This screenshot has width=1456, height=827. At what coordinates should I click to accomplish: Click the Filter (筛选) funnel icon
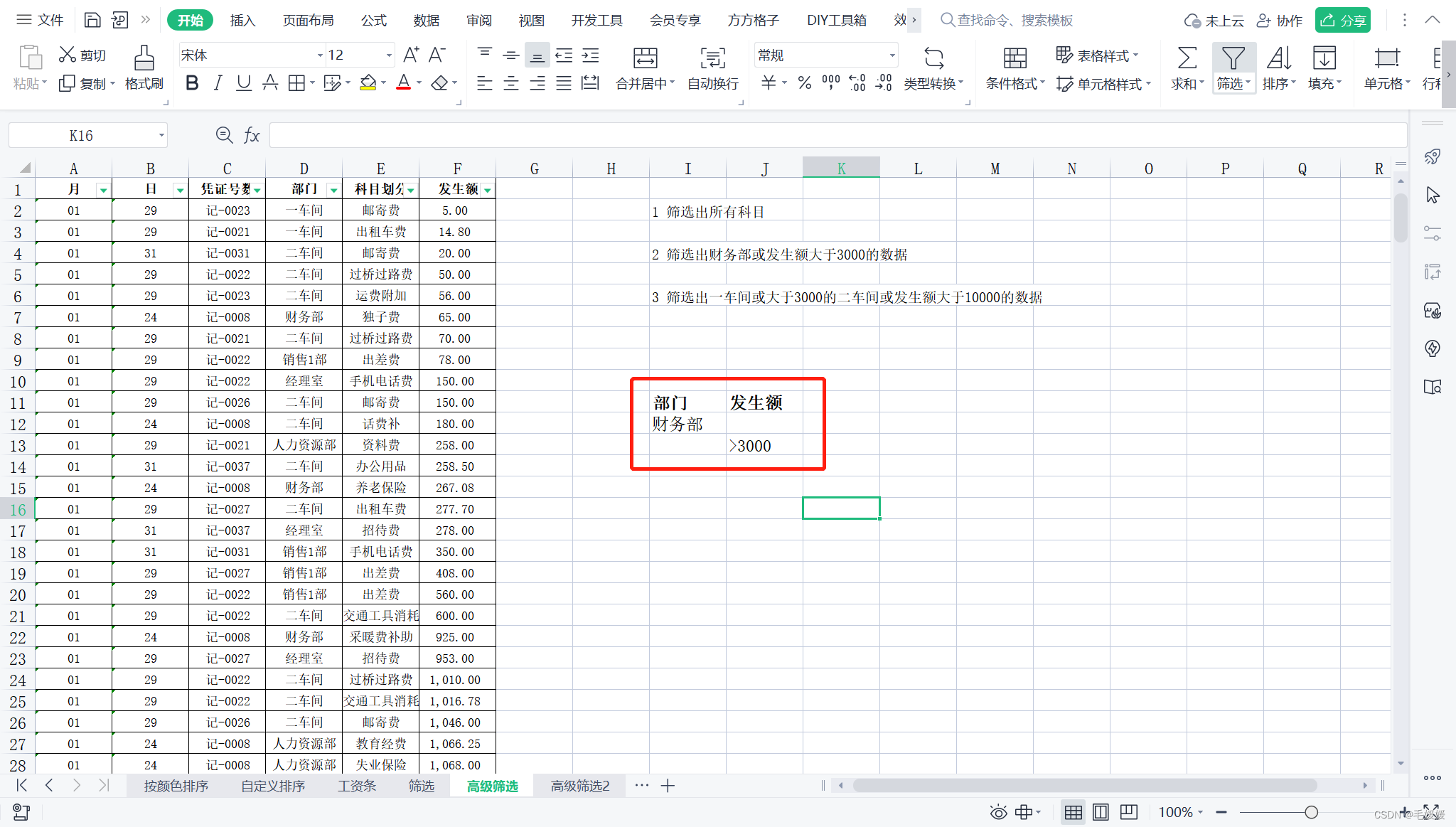click(1233, 58)
